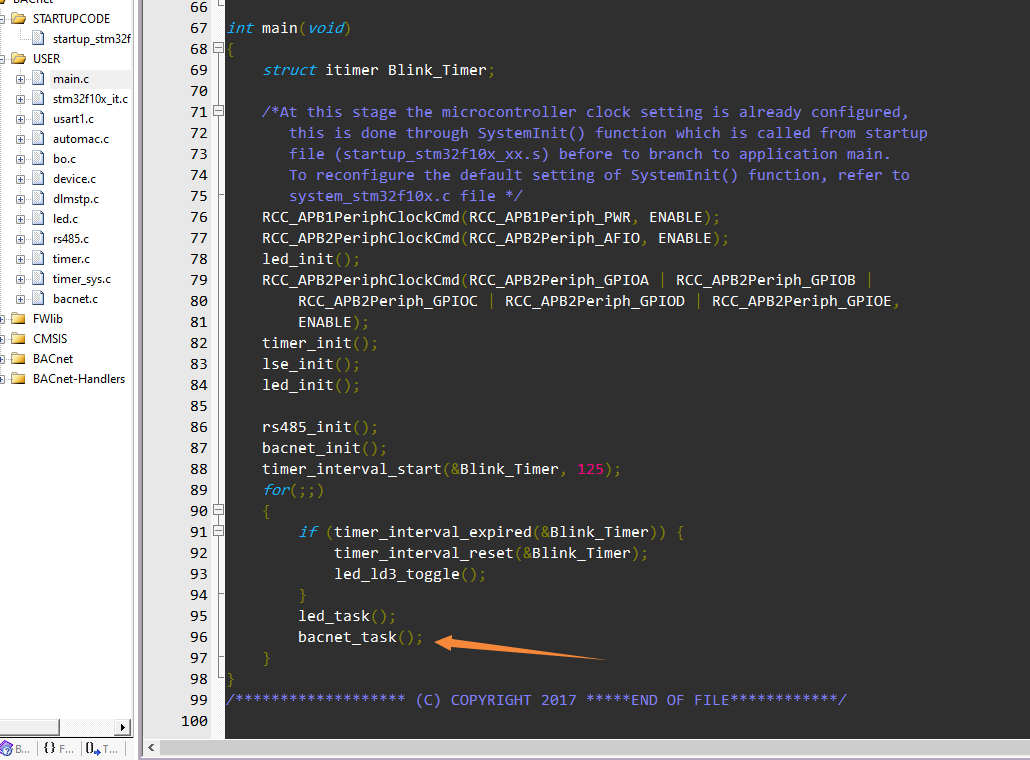Click led_ld3_toggle call on line 93
This screenshot has width=1030, height=760.
[x=410, y=574]
